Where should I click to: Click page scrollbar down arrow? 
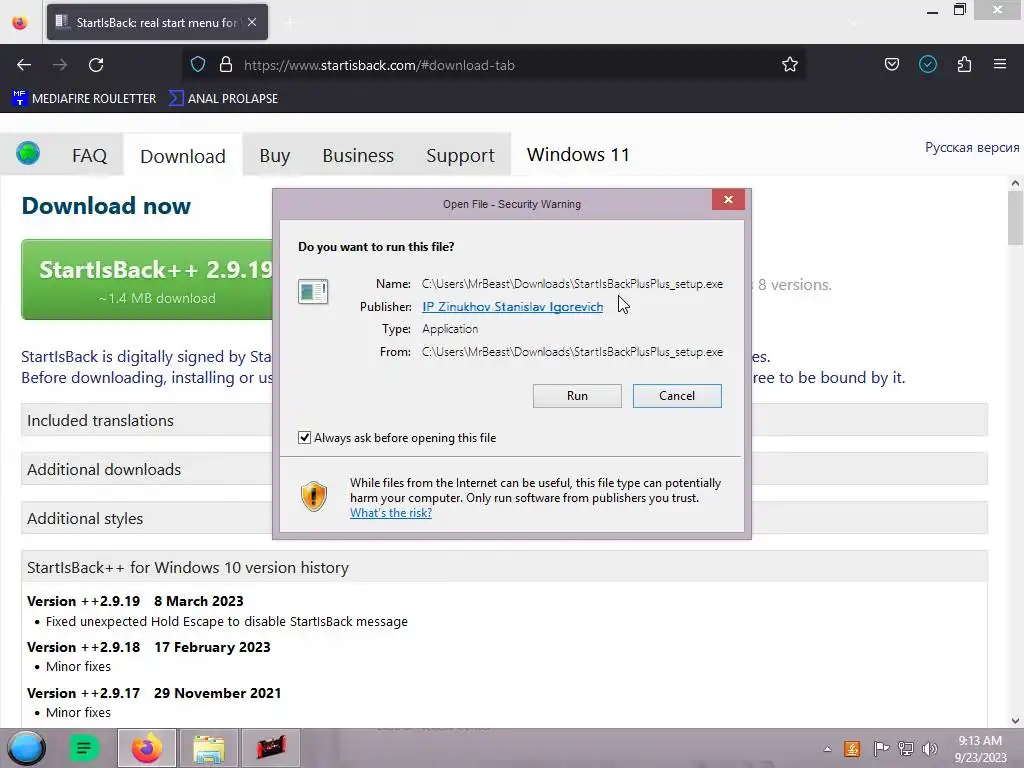tap(1015, 721)
